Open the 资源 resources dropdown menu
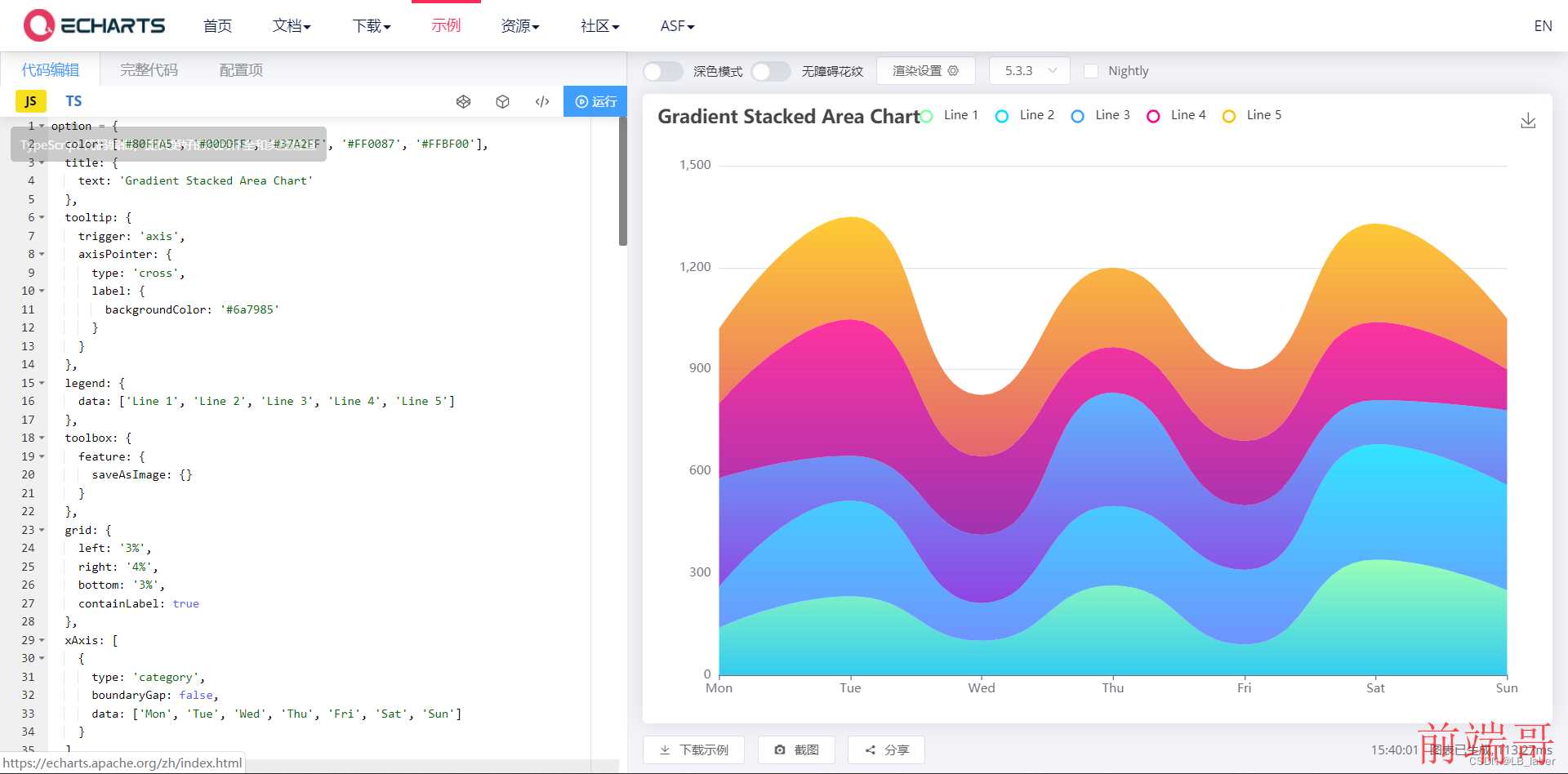1568x774 pixels. click(x=520, y=26)
